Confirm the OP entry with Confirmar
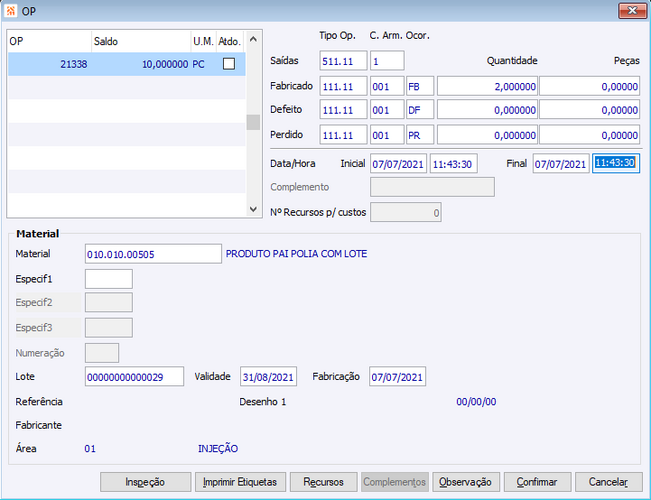 click(x=537, y=482)
